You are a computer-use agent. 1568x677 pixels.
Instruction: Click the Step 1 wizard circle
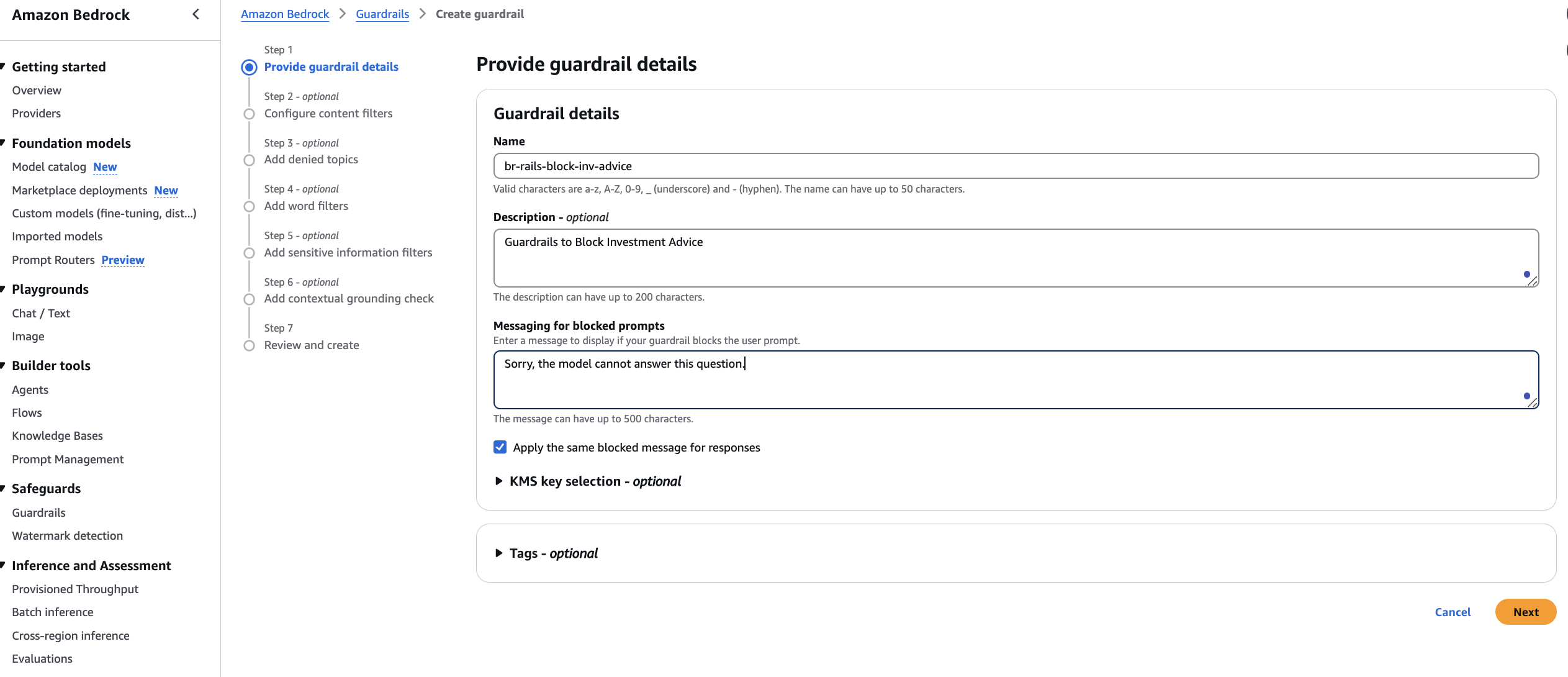[249, 67]
